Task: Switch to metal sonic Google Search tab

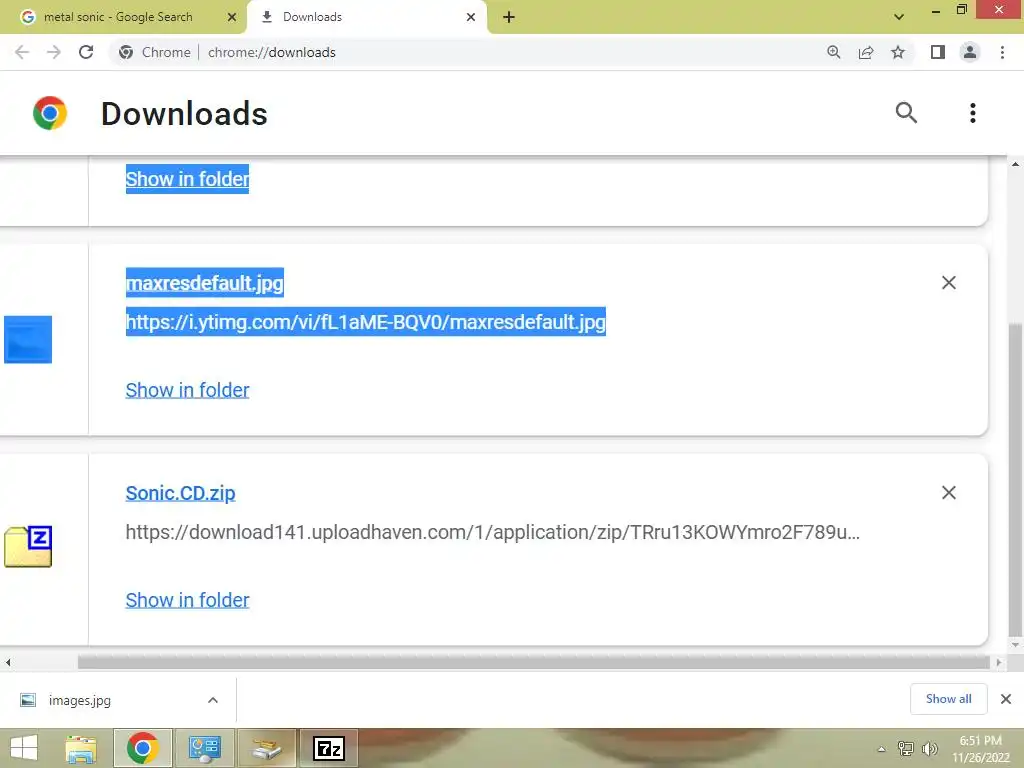Action: pyautogui.click(x=118, y=17)
